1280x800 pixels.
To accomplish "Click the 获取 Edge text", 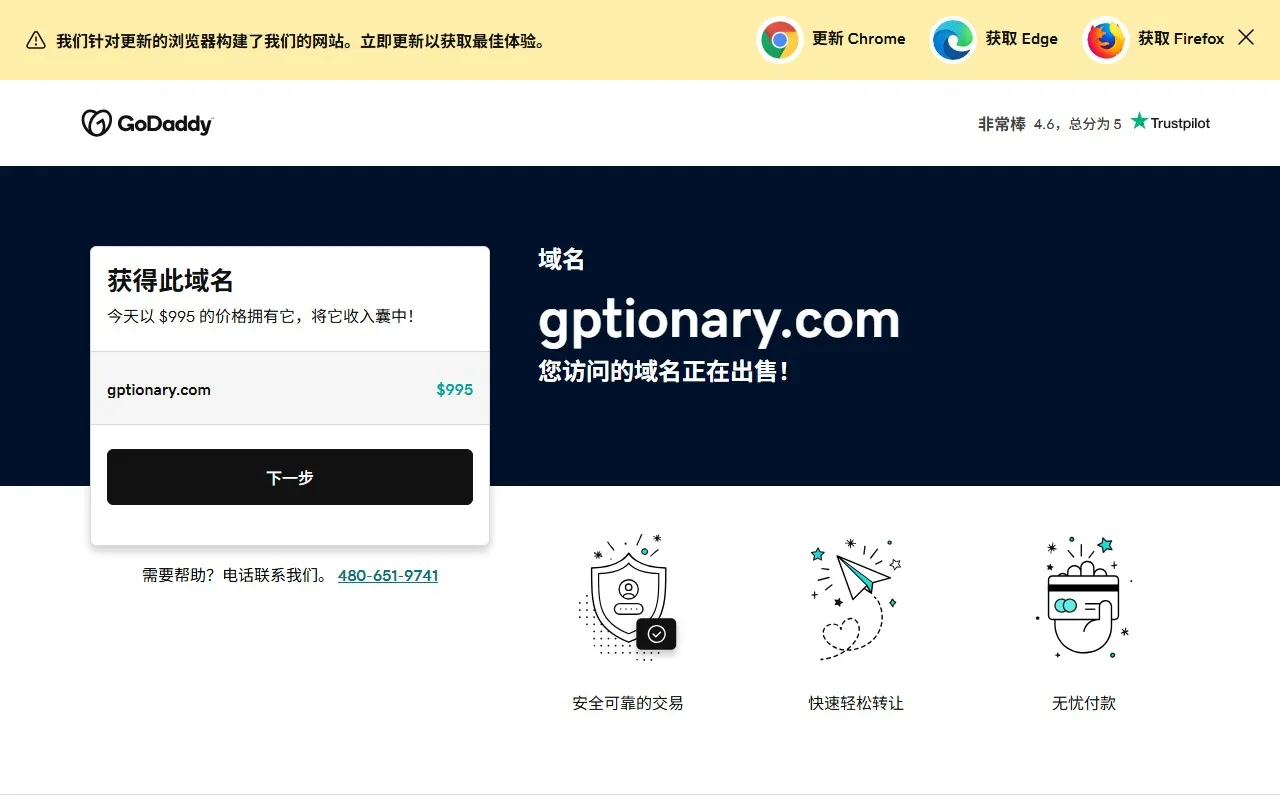I will tap(1022, 39).
